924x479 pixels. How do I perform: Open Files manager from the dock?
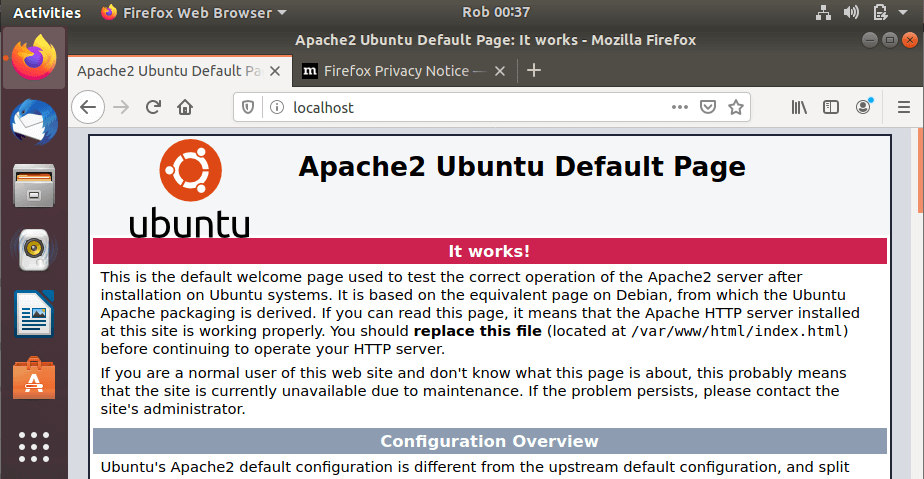pyautogui.click(x=34, y=186)
